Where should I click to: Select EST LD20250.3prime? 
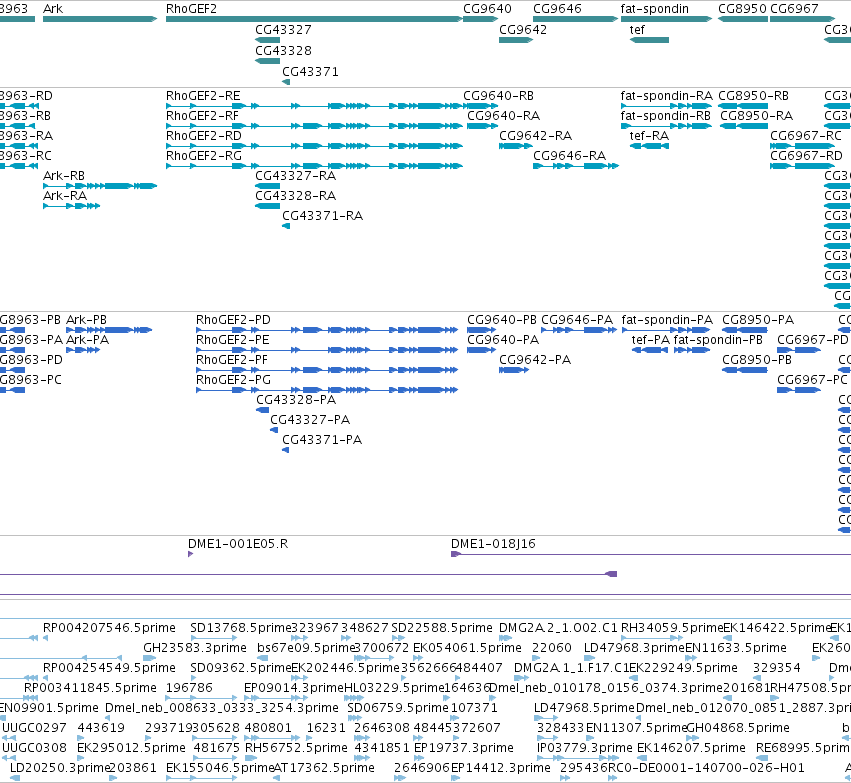coord(59,768)
